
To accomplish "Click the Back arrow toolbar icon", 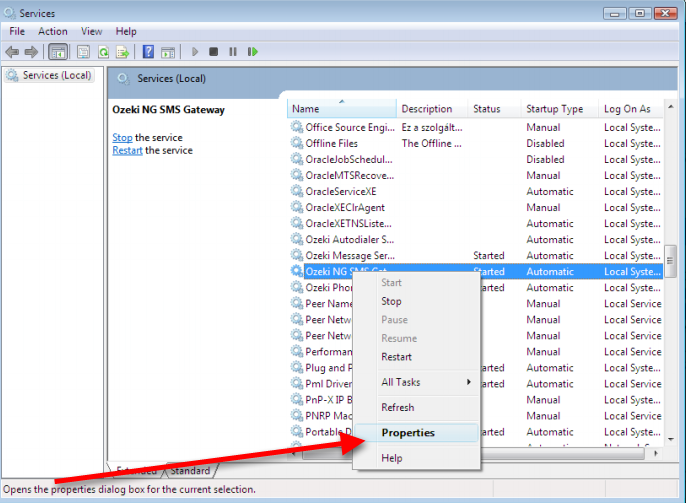I will [12, 52].
